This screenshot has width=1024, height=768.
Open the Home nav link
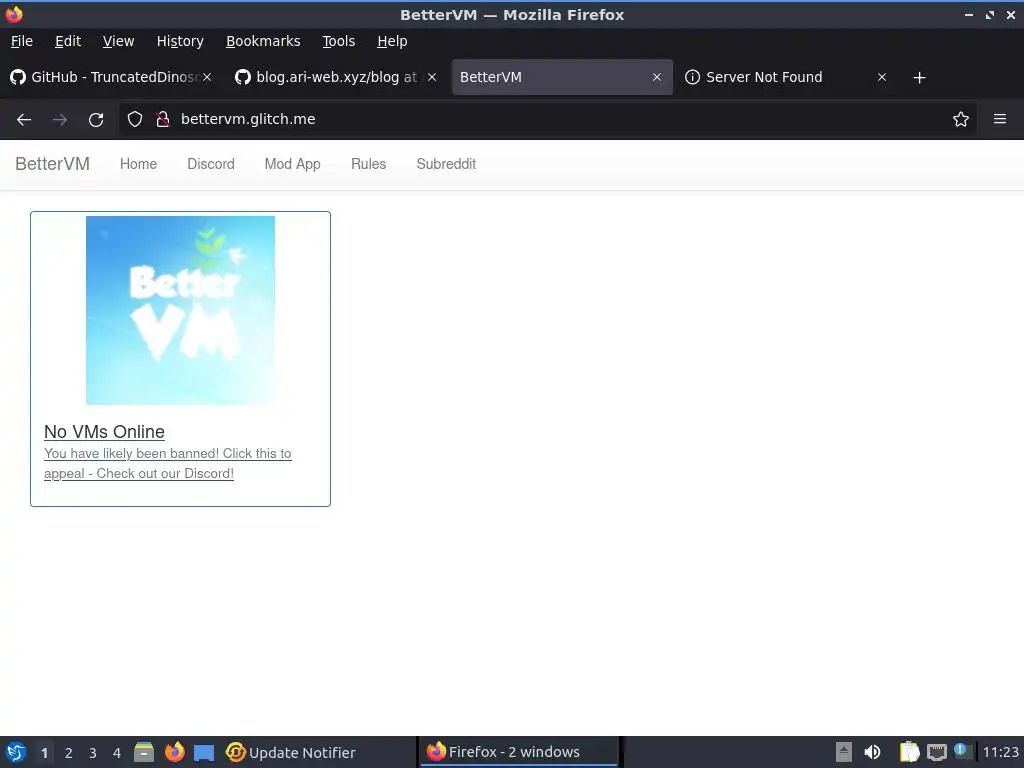[138, 164]
